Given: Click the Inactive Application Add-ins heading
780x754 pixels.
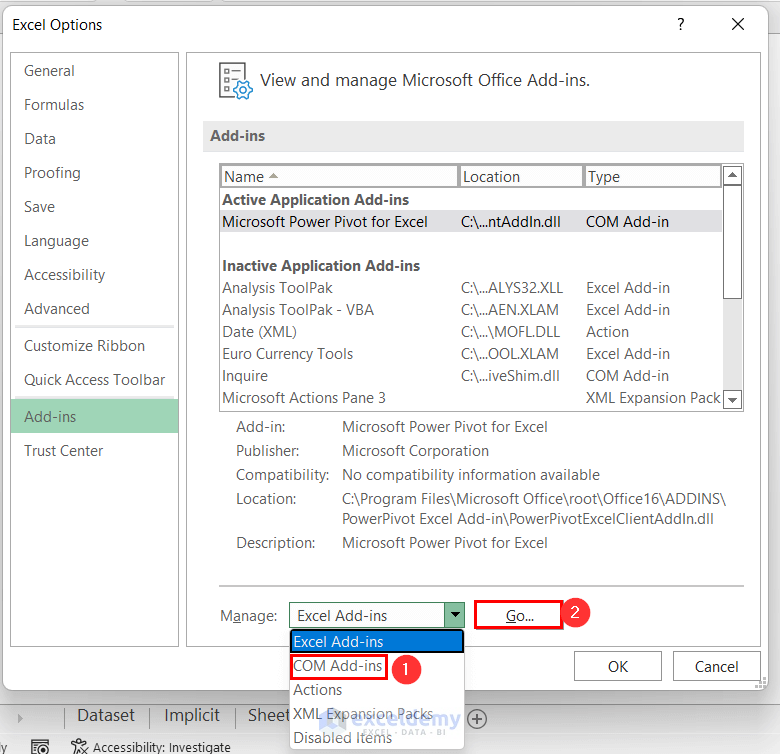Looking at the screenshot, I should [321, 266].
